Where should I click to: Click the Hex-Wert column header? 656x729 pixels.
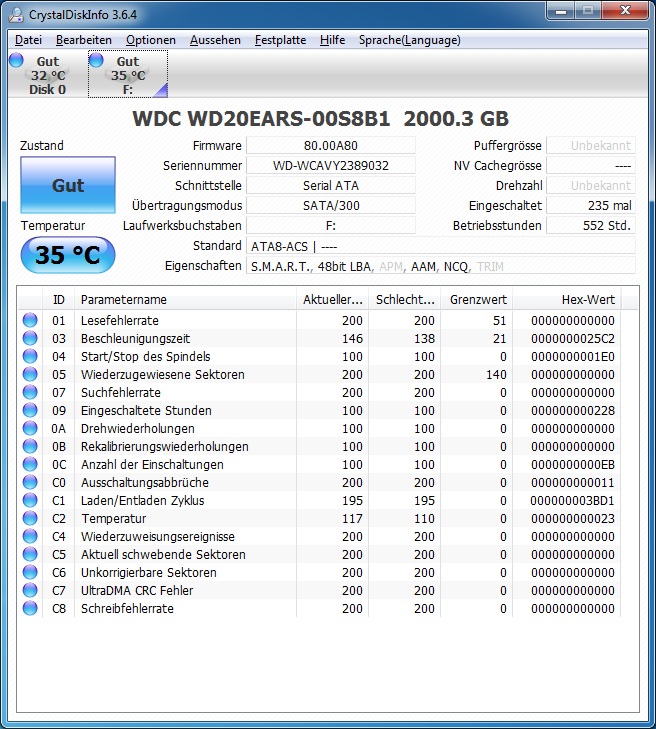567,299
